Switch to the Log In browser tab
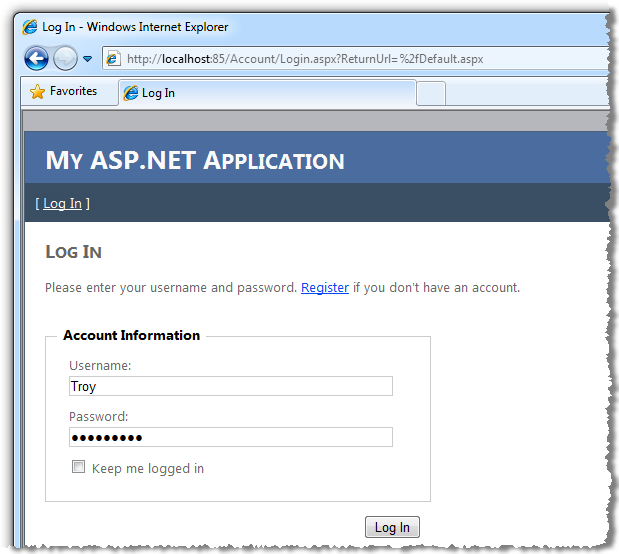Image resolution: width=619 pixels, height=554 pixels. [267, 93]
